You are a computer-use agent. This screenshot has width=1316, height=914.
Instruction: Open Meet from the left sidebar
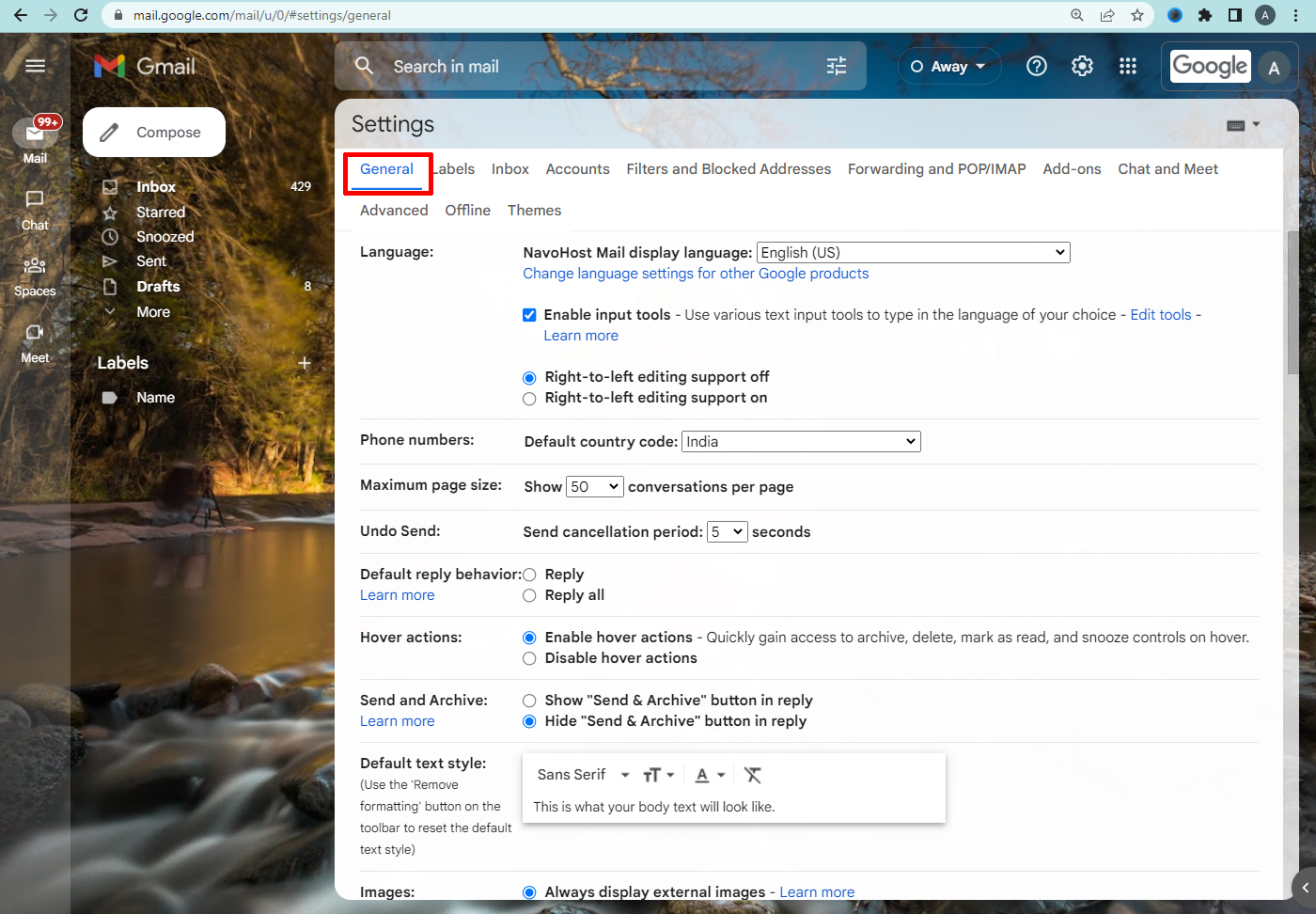(x=35, y=342)
